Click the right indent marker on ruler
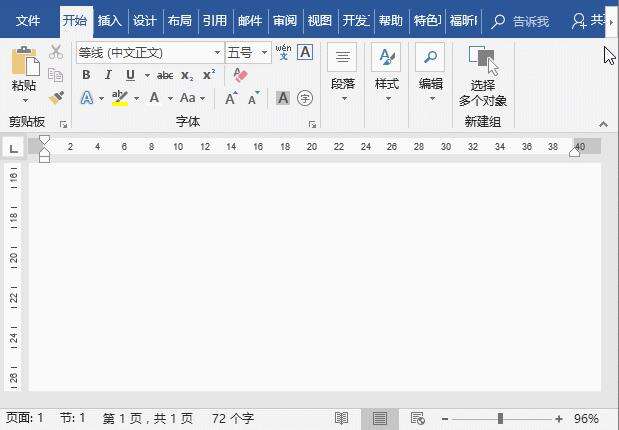 point(574,152)
